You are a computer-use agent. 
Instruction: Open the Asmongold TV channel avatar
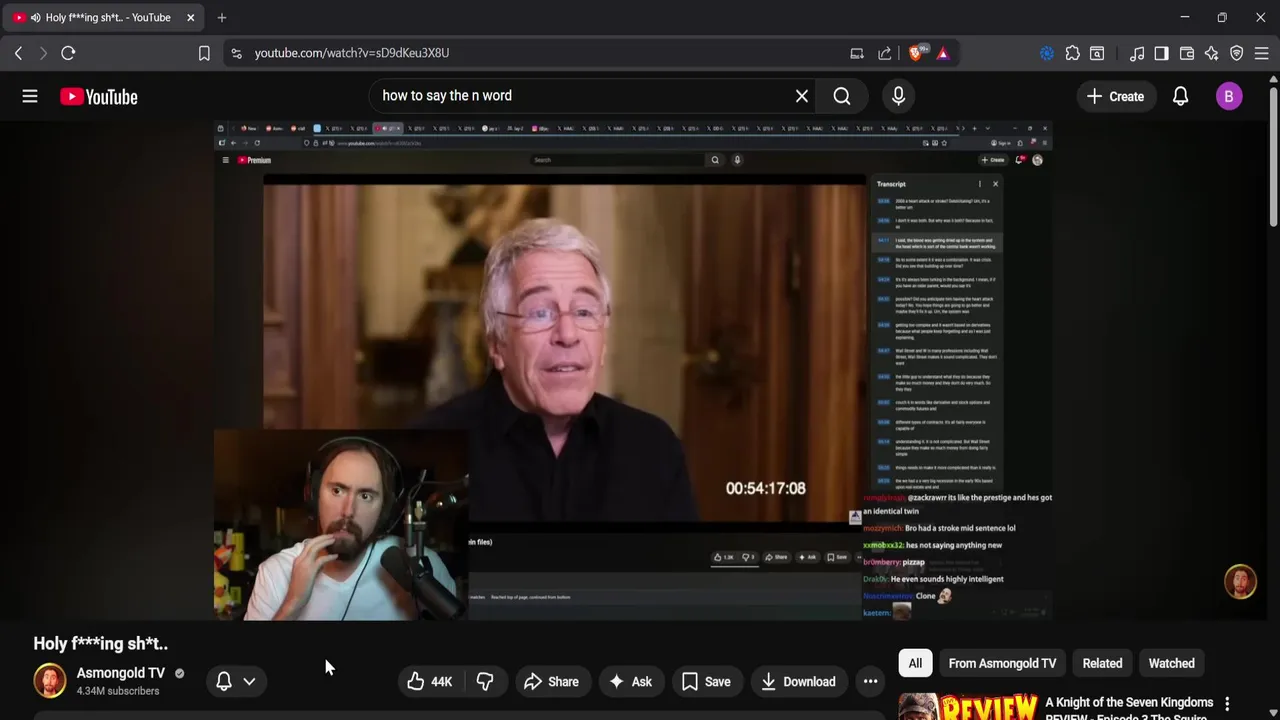click(50, 681)
